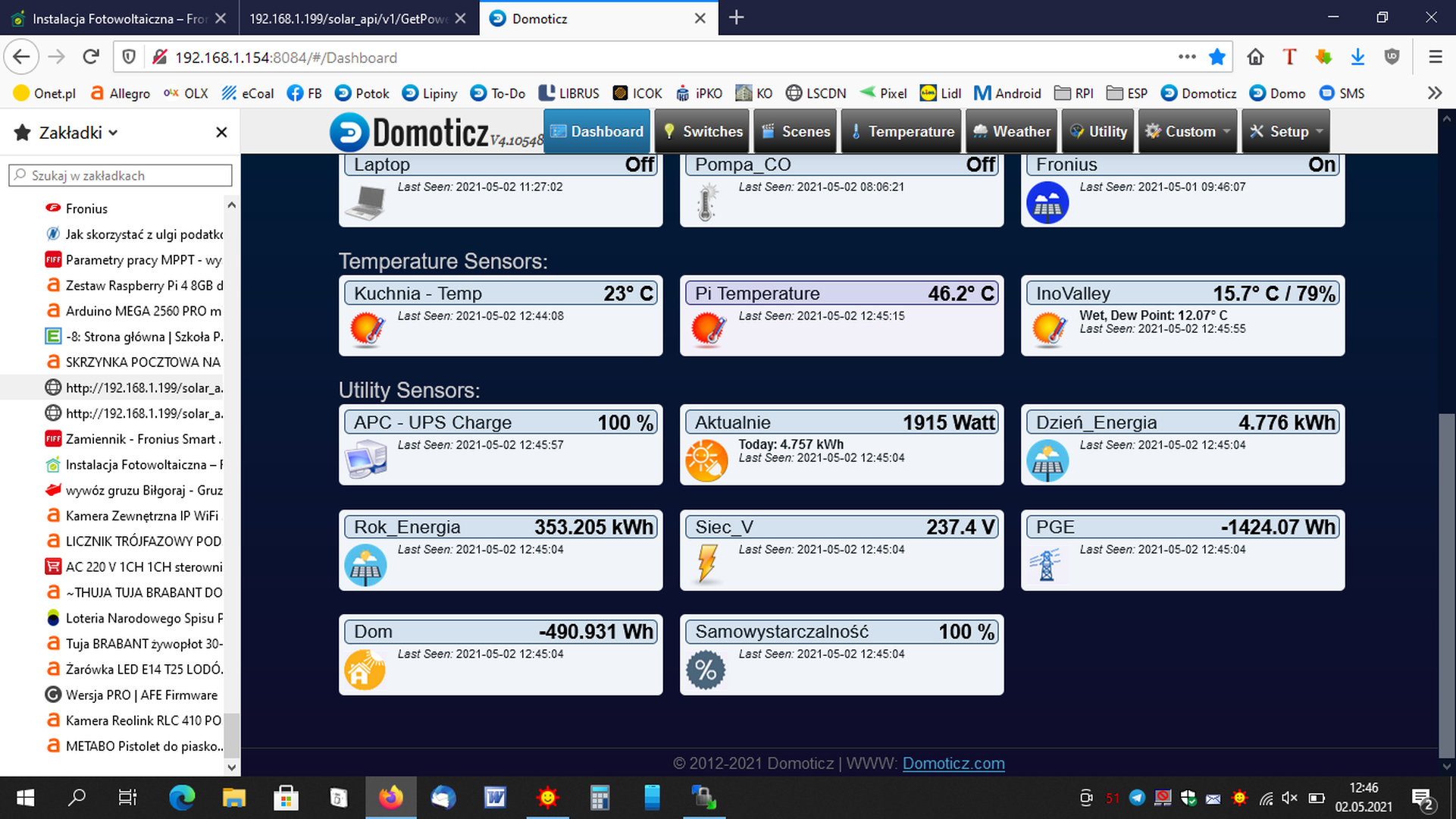The height and width of the screenshot is (819, 1456).
Task: Open the Arduino MEGA 2560 PRO bookmark
Action: pos(133,311)
